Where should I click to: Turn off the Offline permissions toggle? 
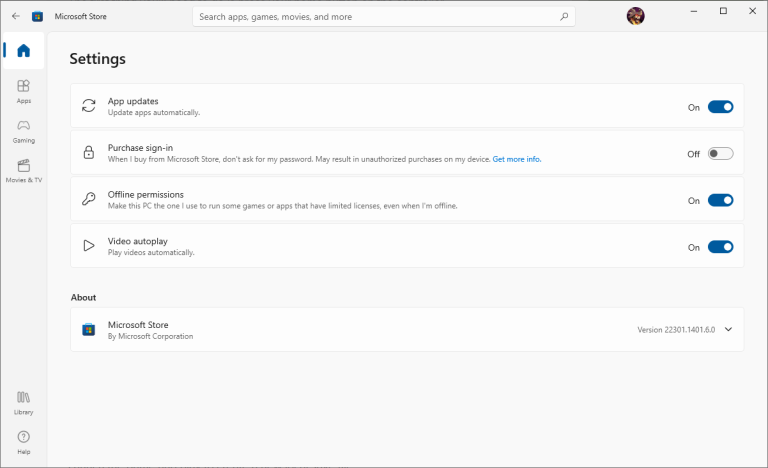(x=720, y=200)
